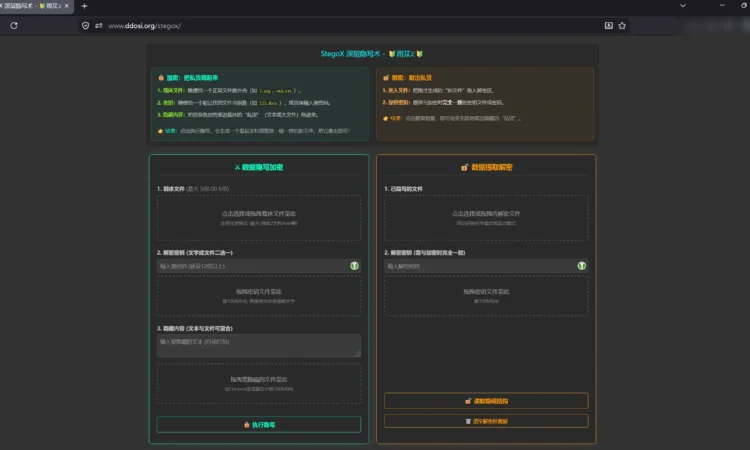
Task: Expand the tab list chevron at window top
Action: (x=683, y=6)
